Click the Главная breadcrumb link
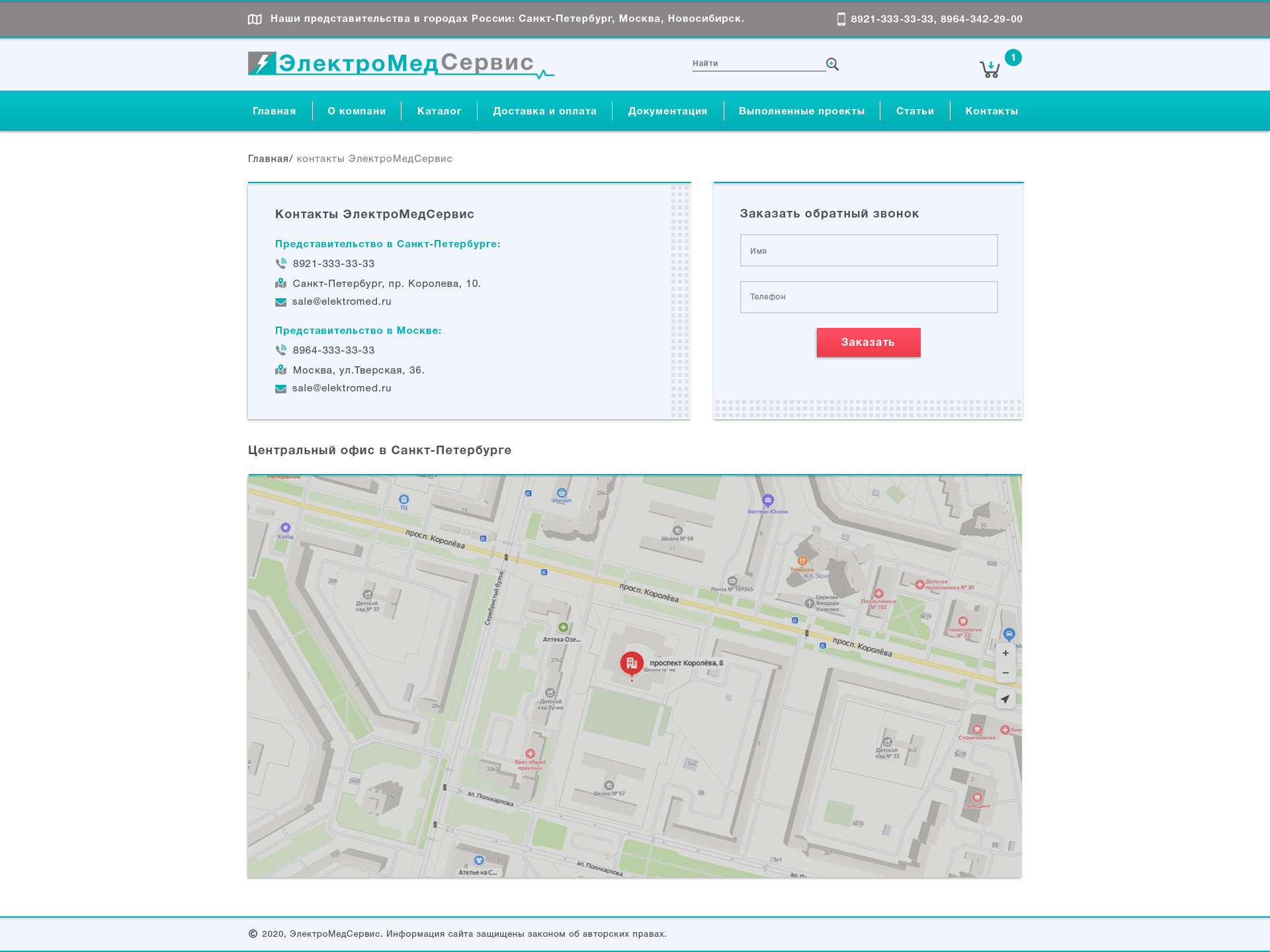Viewport: 1270px width, 952px height. 268,159
